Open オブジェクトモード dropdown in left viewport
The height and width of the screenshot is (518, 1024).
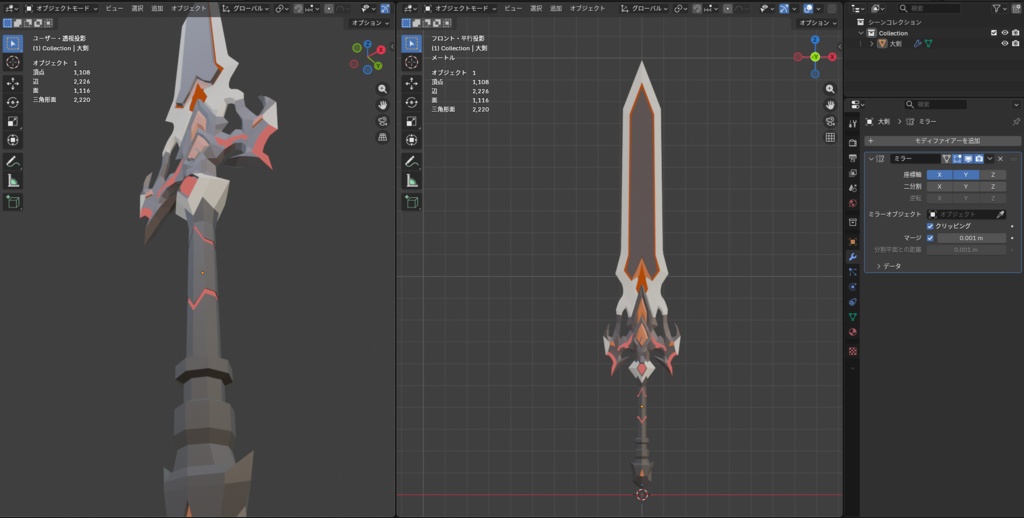click(x=61, y=8)
